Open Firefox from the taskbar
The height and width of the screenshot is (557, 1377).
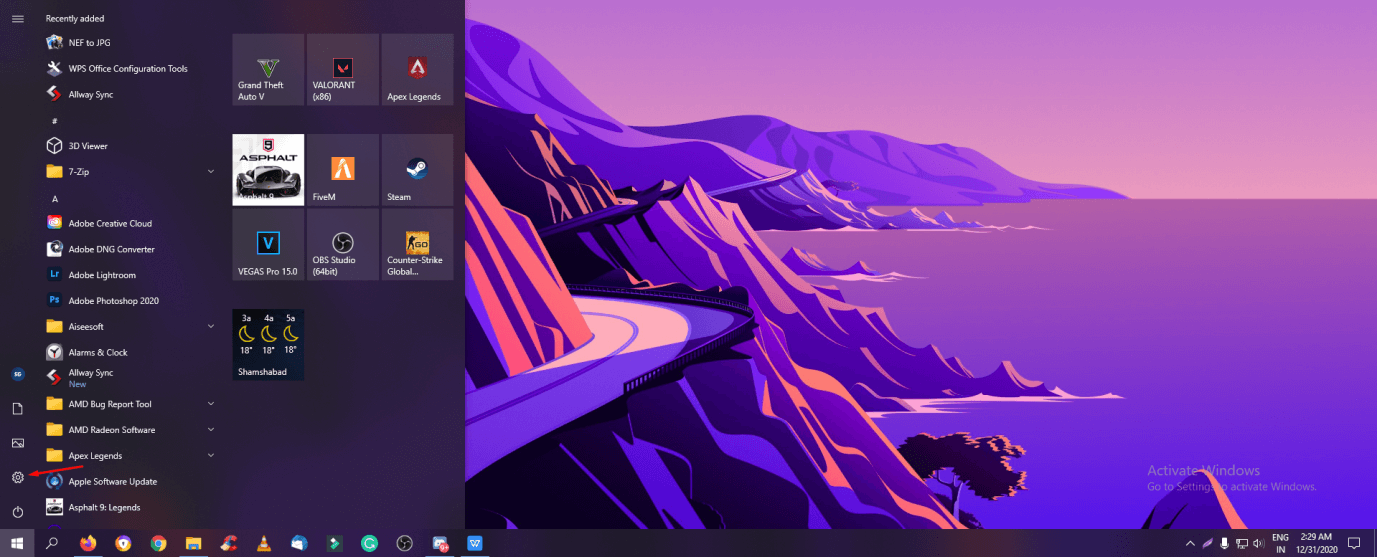[x=88, y=543]
